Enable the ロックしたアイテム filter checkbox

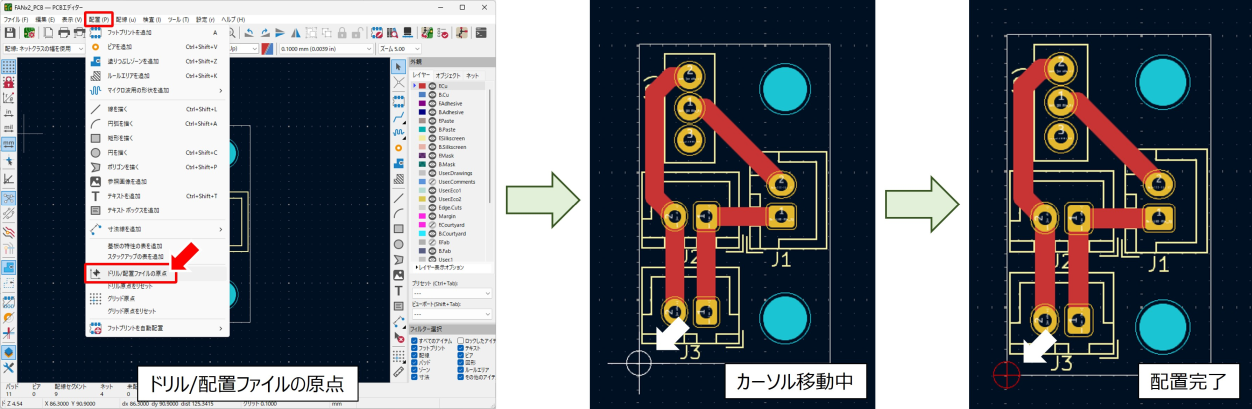[x=461, y=341]
